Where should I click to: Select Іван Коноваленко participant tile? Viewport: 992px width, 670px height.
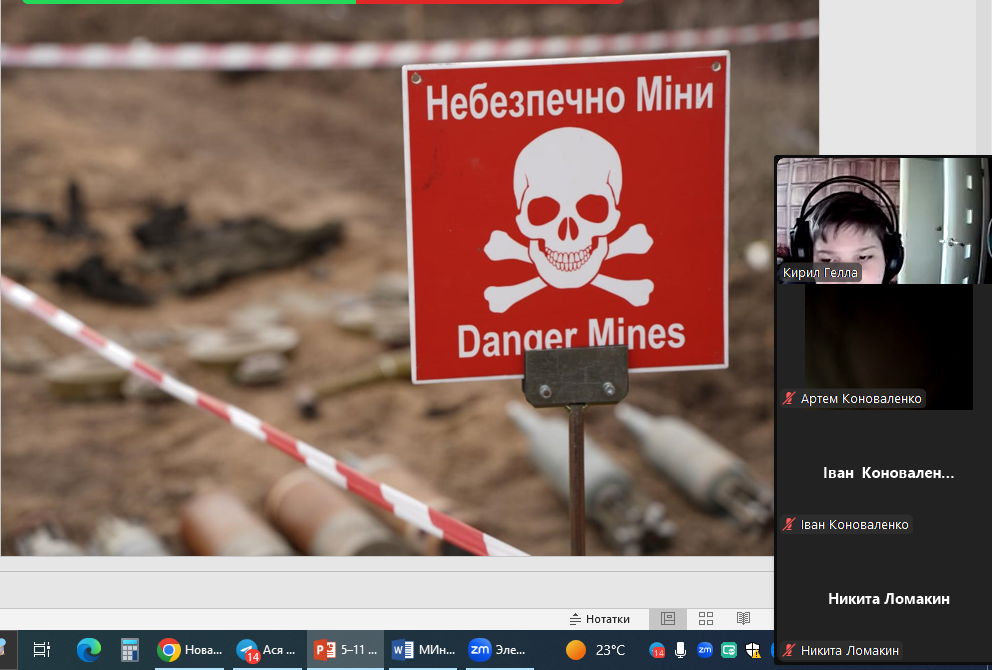coord(883,473)
